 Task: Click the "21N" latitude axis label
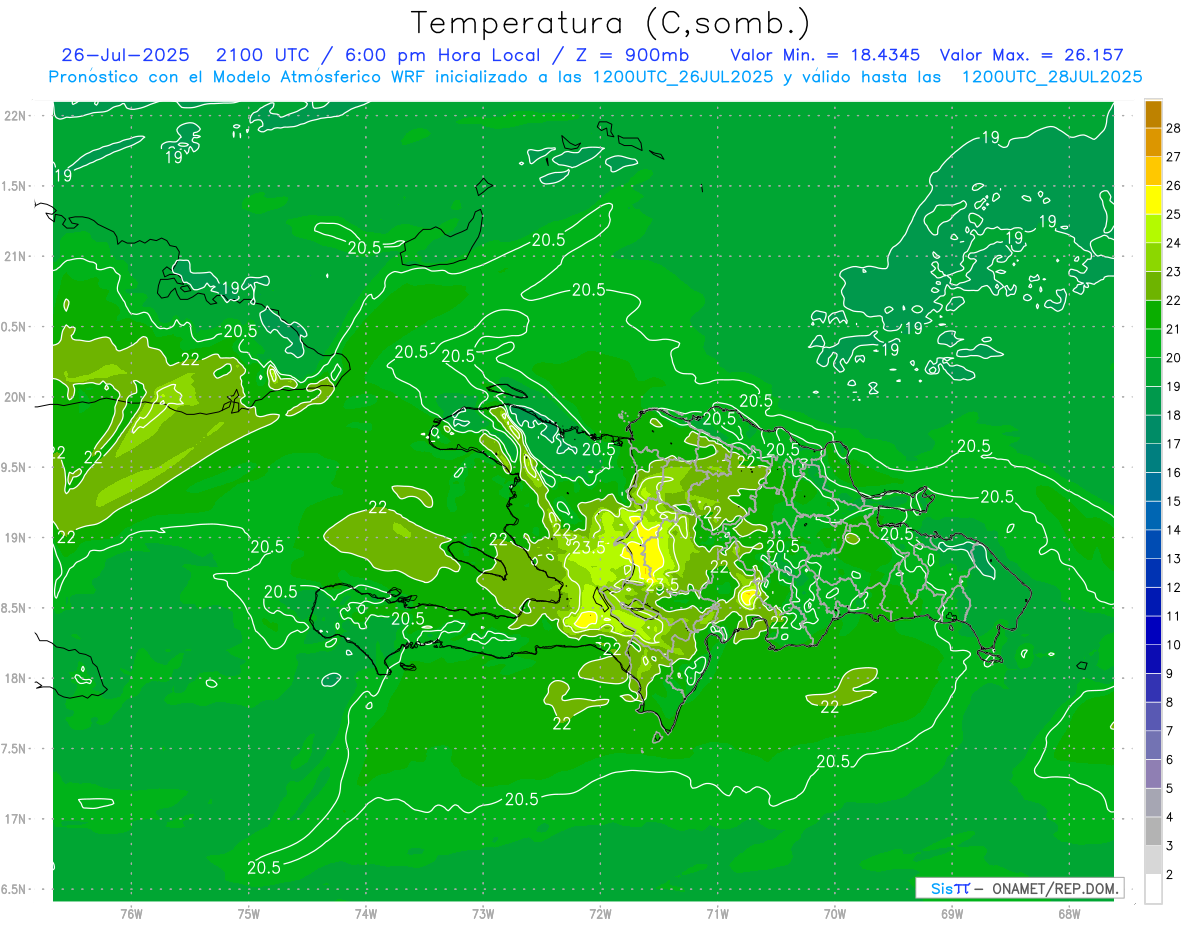[15, 256]
